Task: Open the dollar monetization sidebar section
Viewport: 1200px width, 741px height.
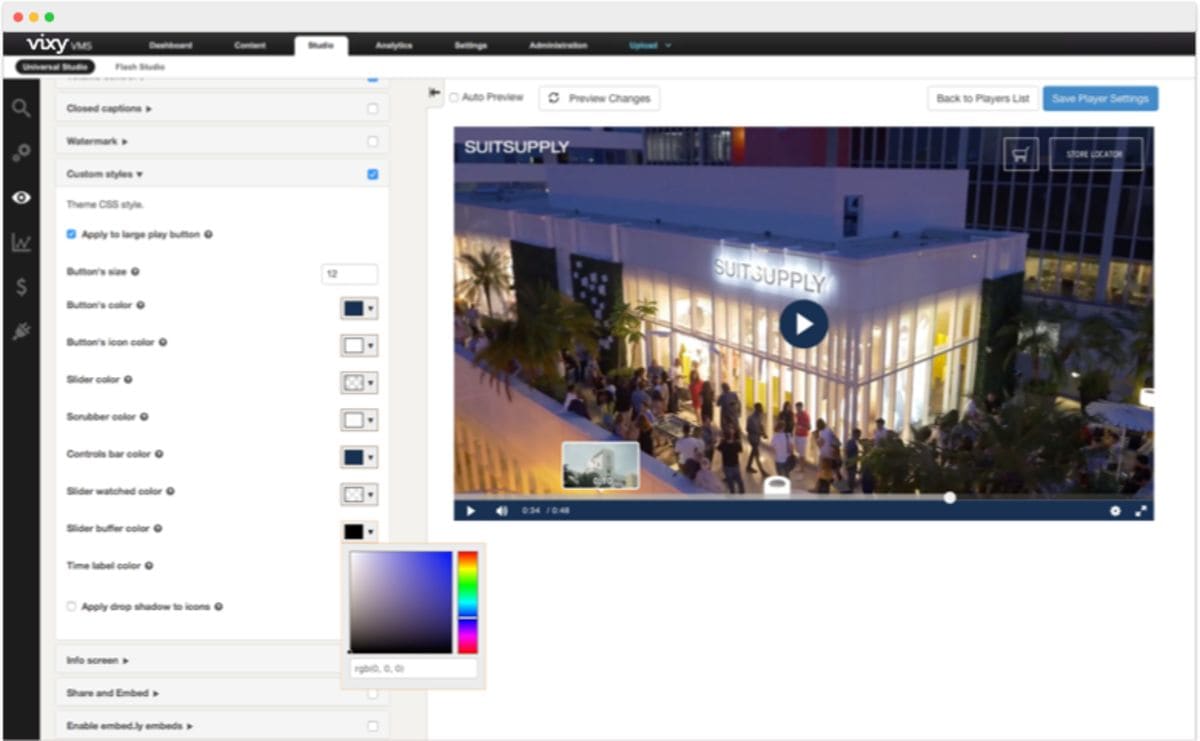Action: (x=21, y=287)
